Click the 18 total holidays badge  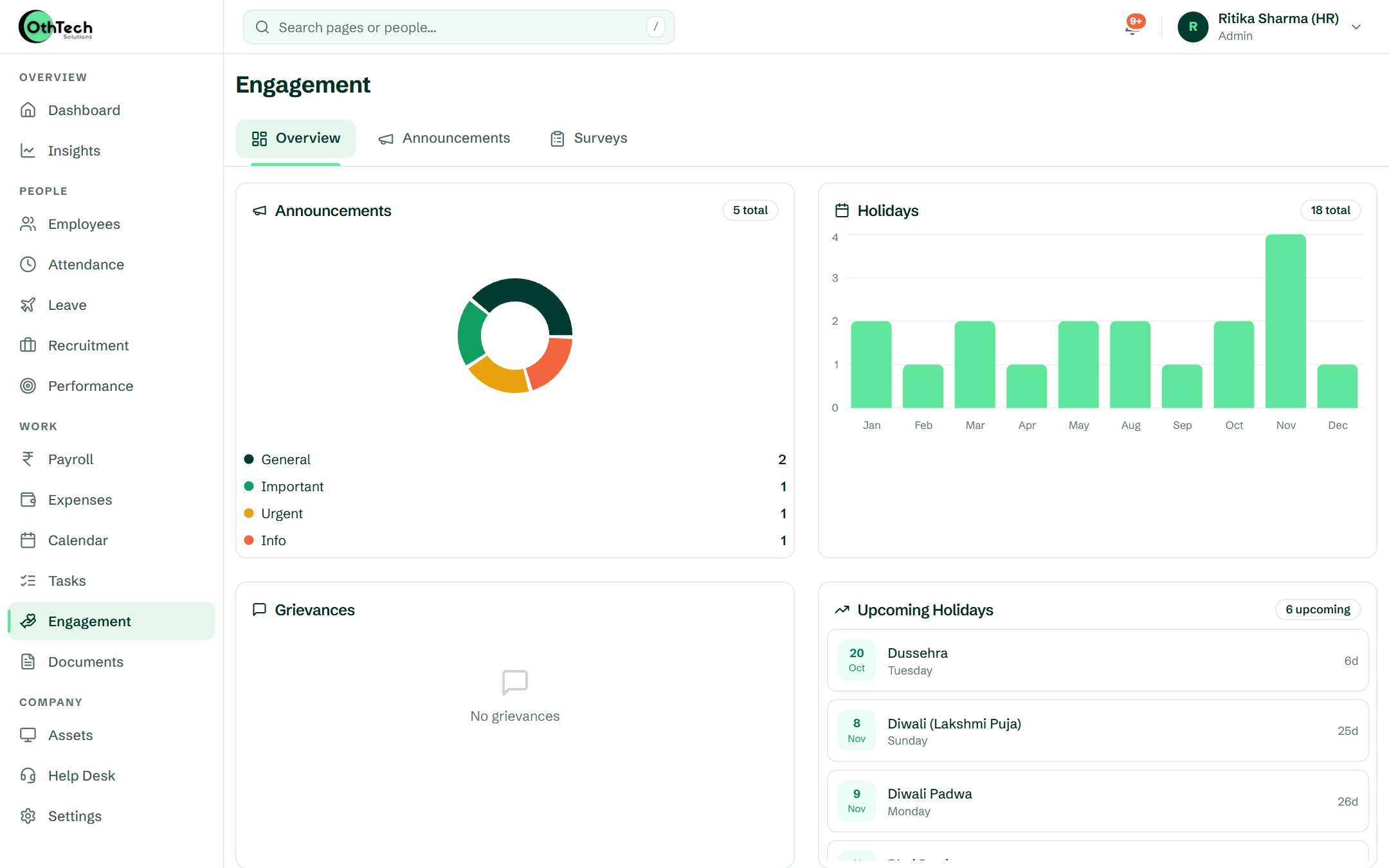[1330, 210]
